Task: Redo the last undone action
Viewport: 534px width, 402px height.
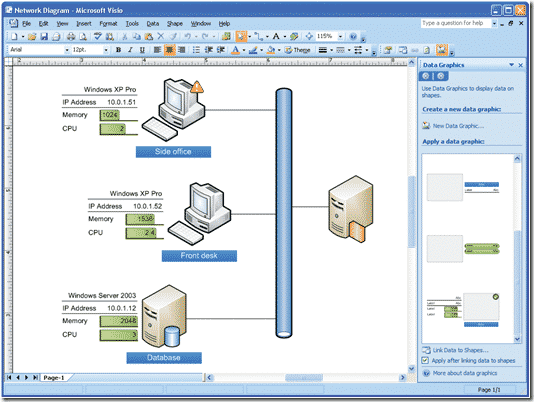Action: pyautogui.click(x=205, y=36)
